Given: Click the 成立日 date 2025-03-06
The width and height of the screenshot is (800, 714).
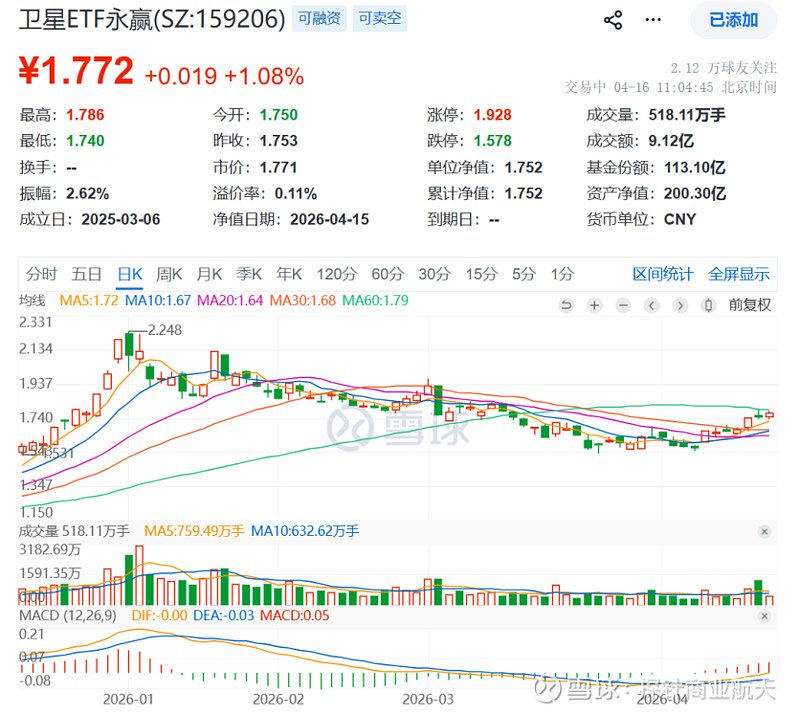Looking at the screenshot, I should [x=121, y=219].
